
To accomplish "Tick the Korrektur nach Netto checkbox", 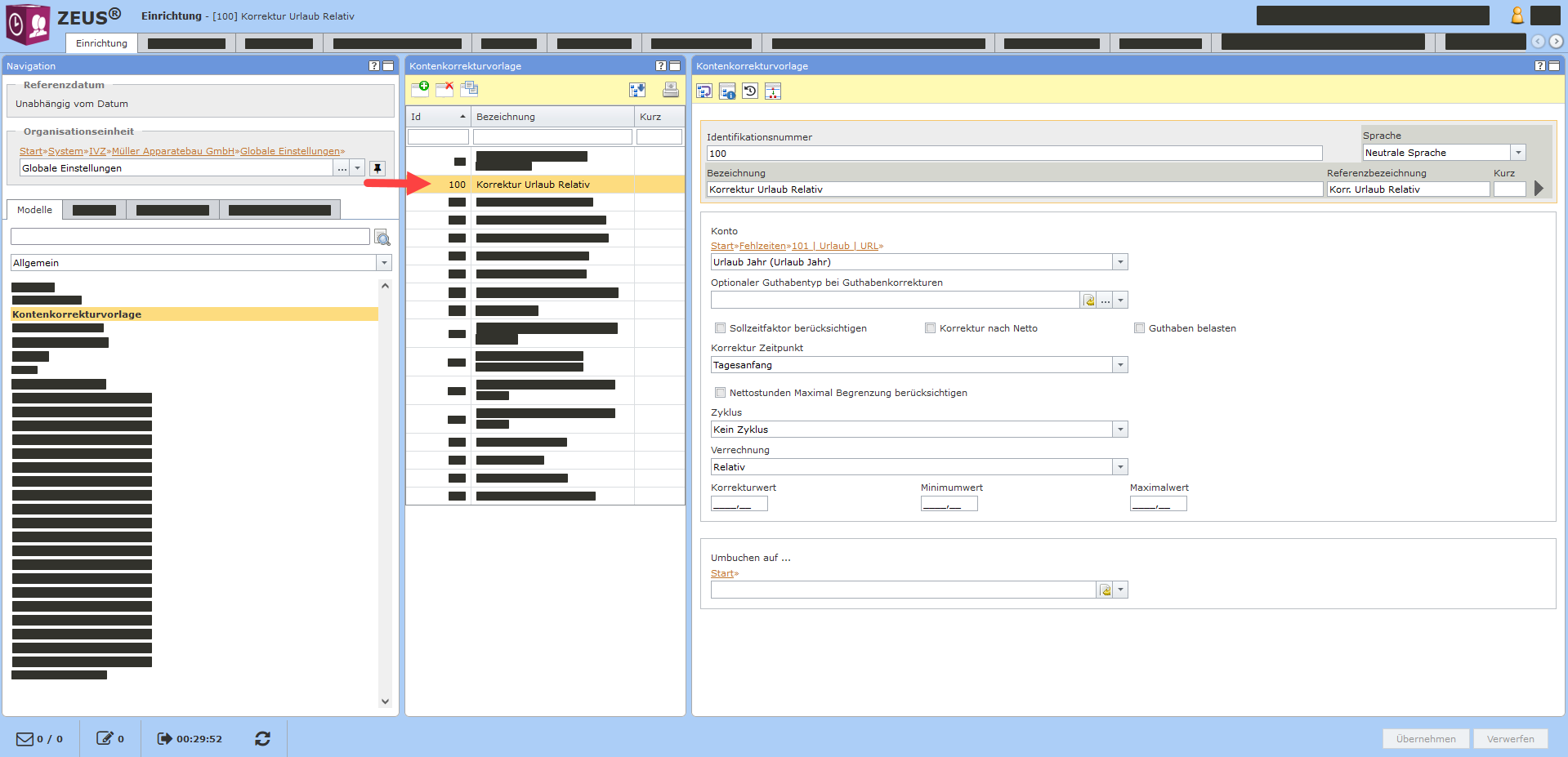I will (930, 328).
